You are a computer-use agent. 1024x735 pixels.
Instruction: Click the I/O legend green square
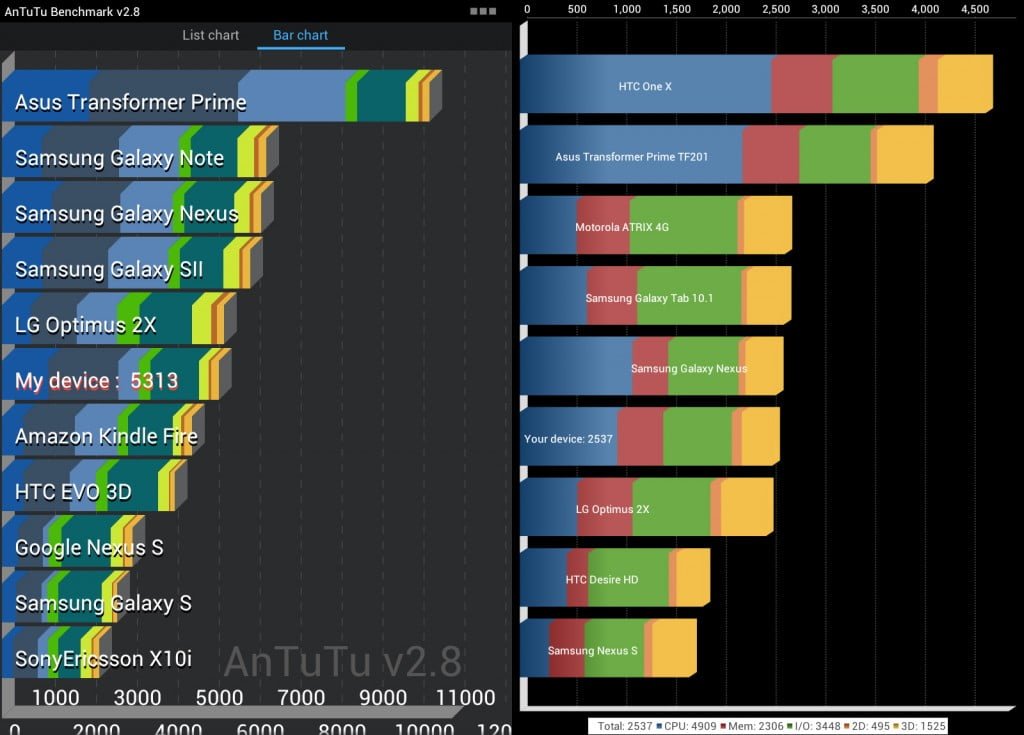tap(789, 727)
